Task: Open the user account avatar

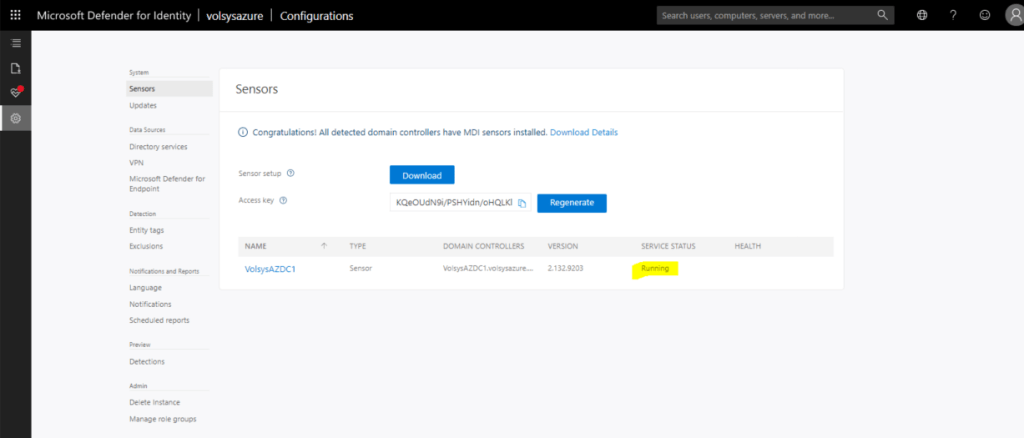Action: point(1014,15)
